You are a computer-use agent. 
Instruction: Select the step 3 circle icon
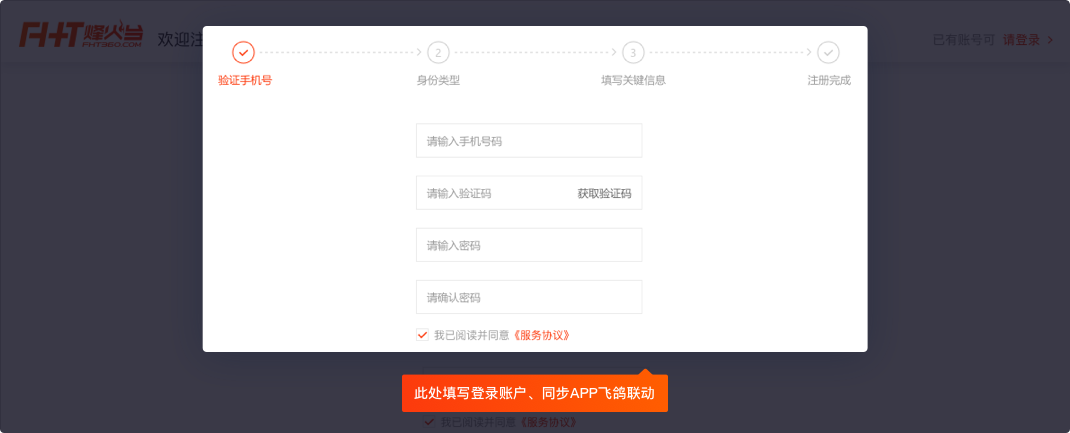(633, 52)
